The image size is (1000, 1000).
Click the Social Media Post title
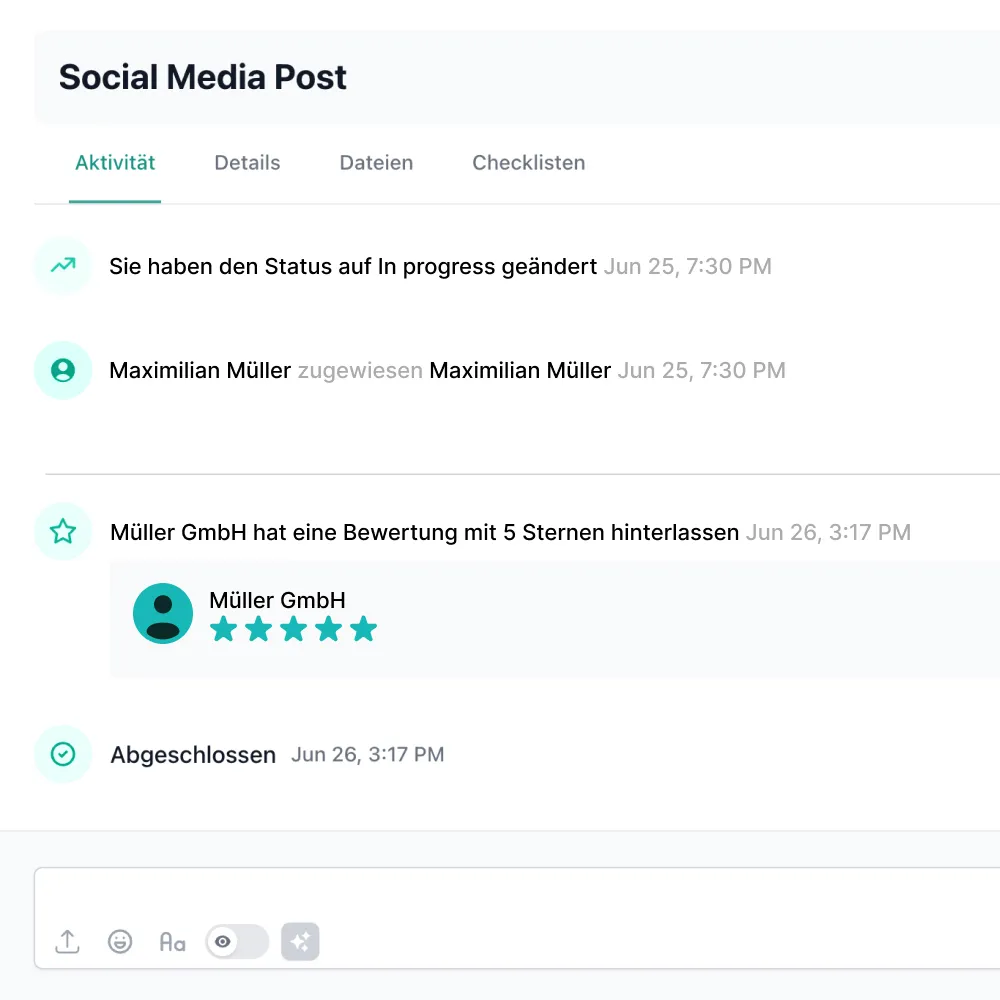click(x=202, y=77)
